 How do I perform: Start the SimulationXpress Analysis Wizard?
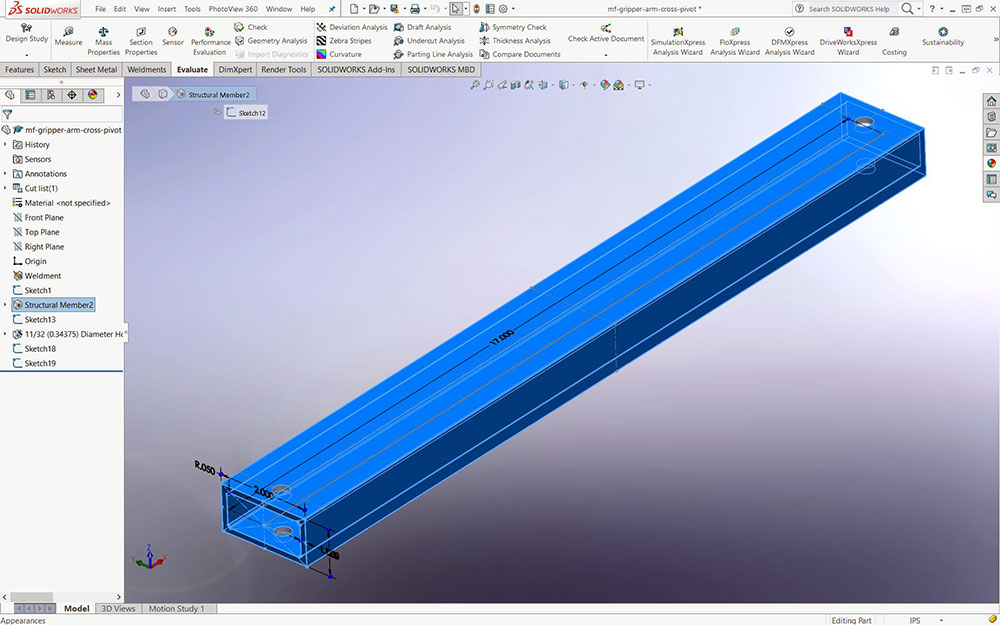click(677, 37)
